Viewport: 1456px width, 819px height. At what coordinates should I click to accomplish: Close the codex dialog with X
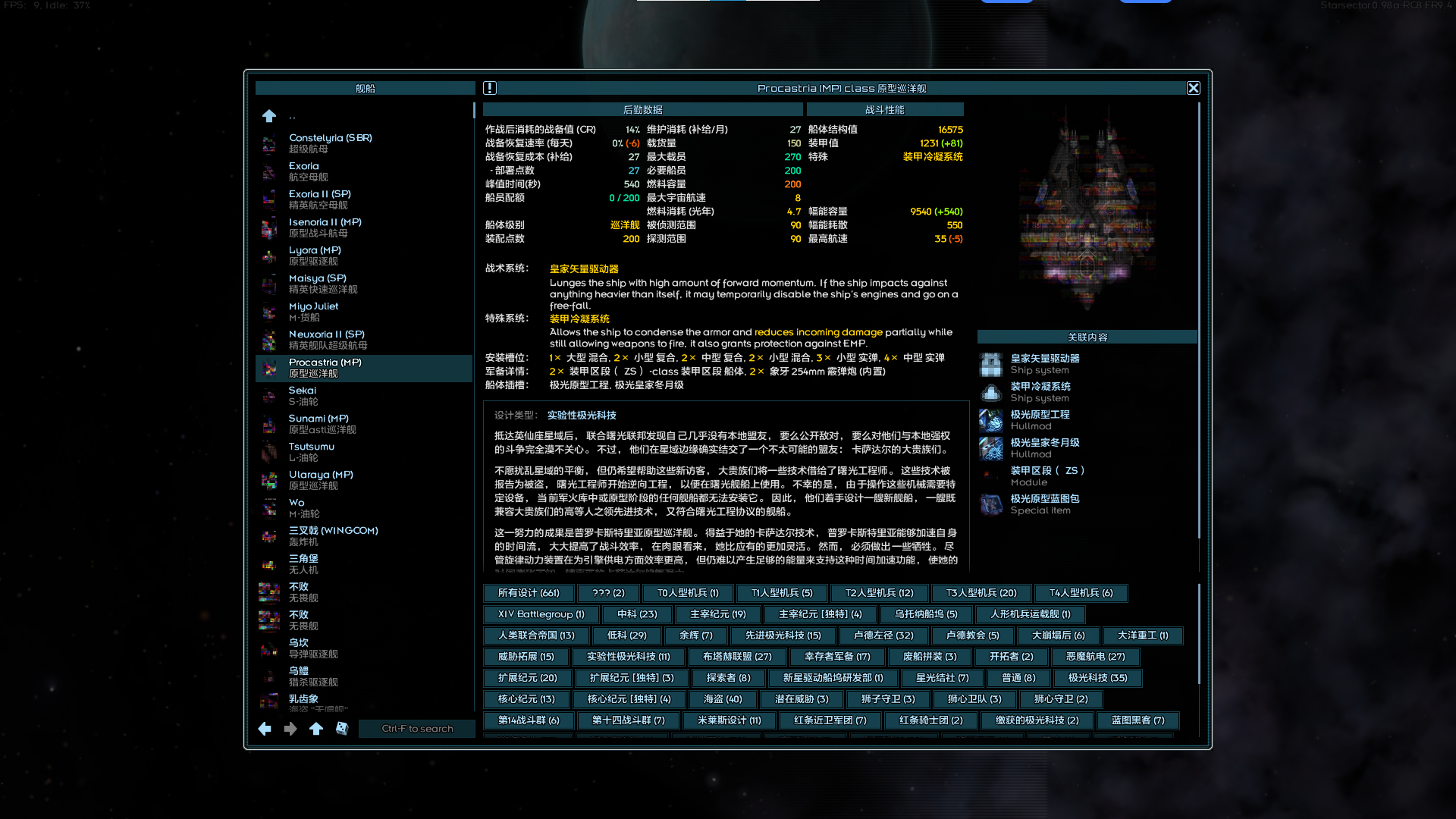[1194, 88]
